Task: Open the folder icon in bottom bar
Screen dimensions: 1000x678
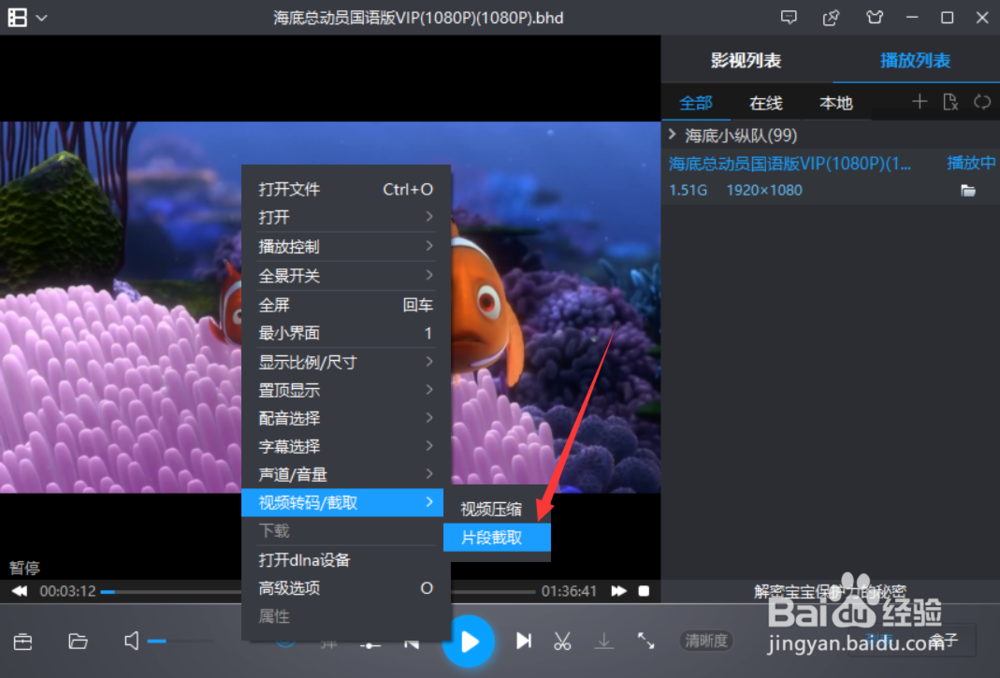Action: tap(78, 640)
